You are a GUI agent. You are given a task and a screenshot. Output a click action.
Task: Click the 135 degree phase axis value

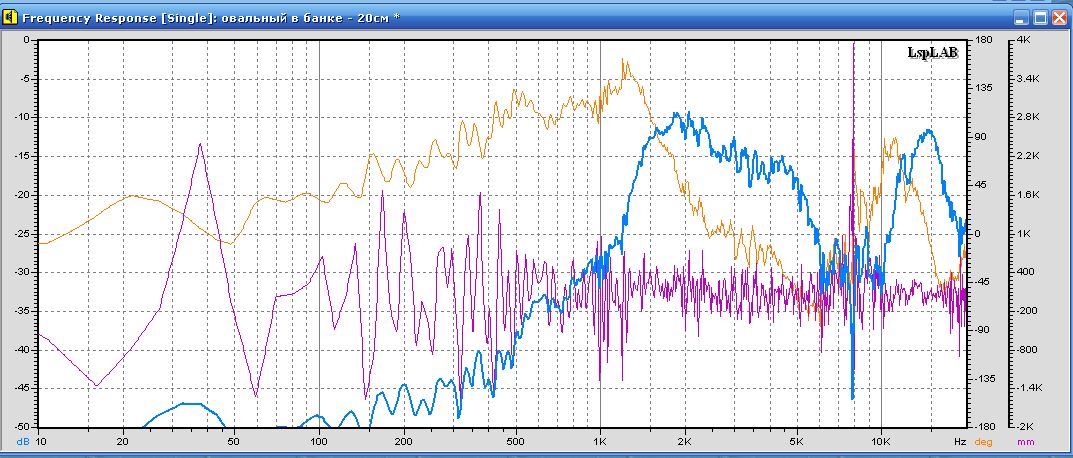point(983,88)
